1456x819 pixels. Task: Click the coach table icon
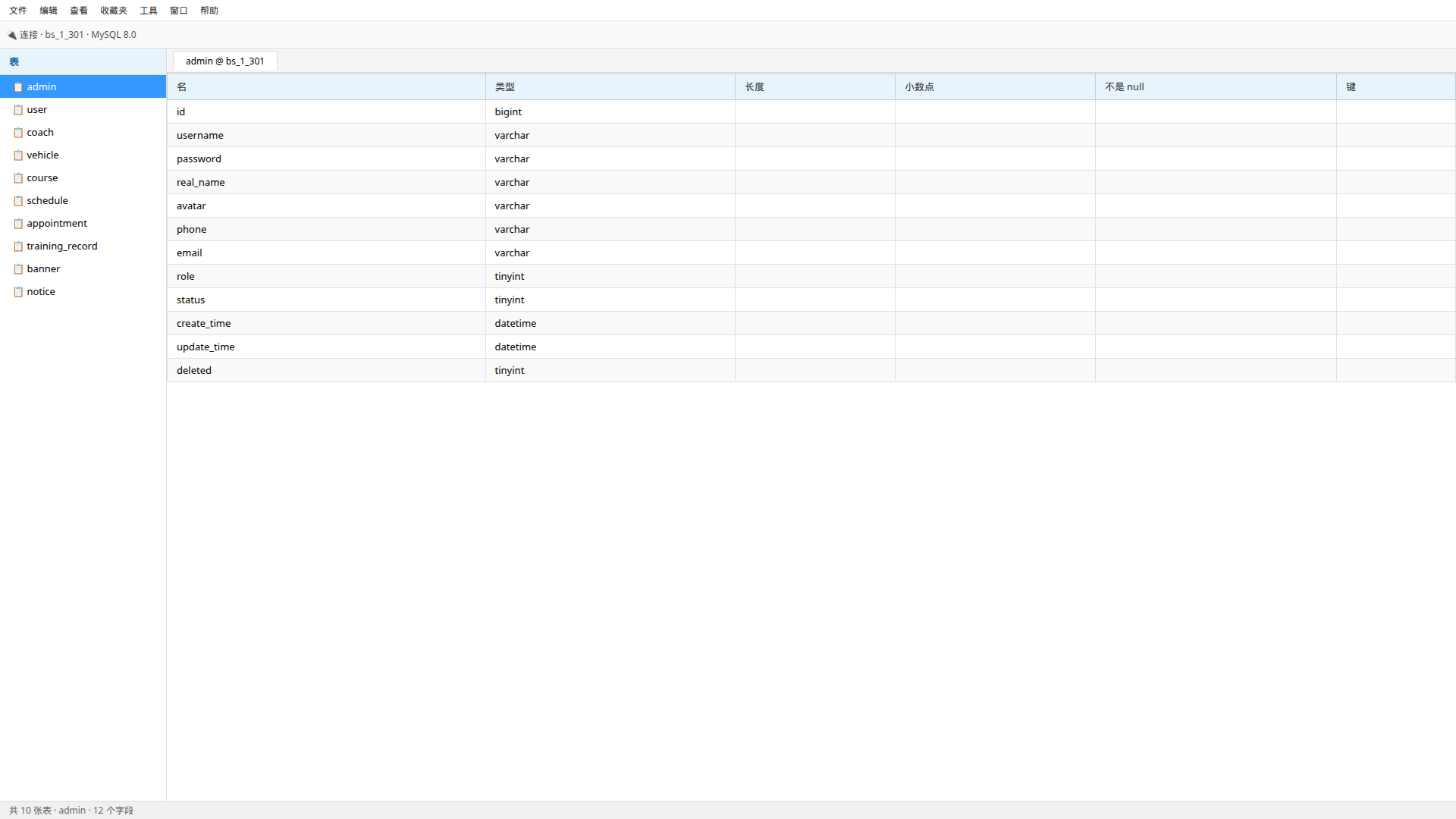click(x=18, y=133)
